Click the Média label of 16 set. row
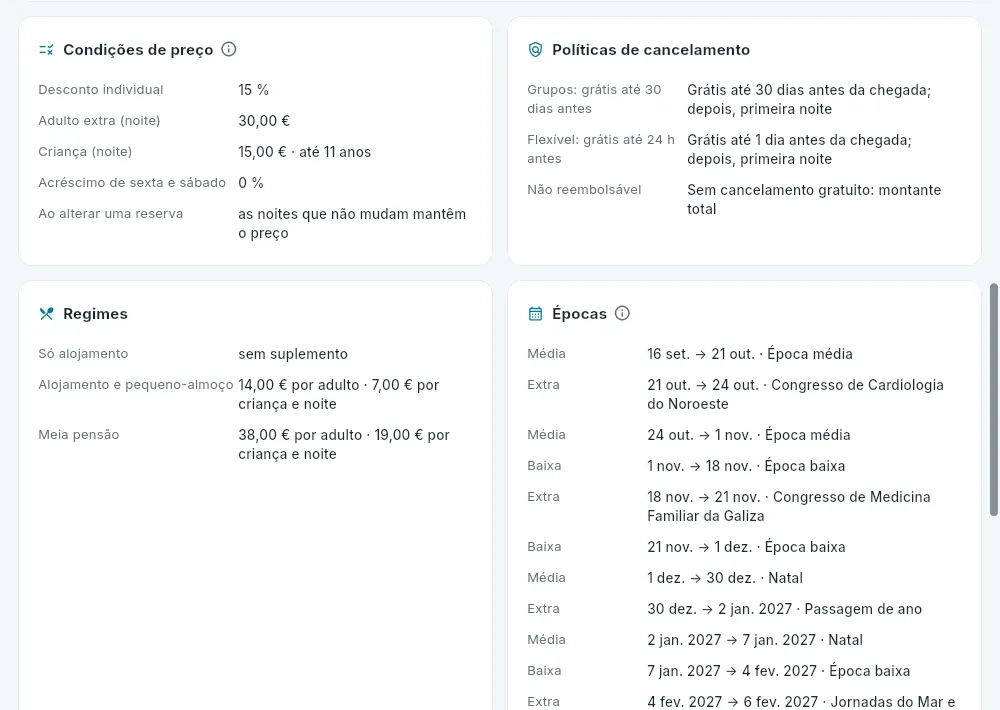Image resolution: width=1000 pixels, height=710 pixels. click(547, 354)
